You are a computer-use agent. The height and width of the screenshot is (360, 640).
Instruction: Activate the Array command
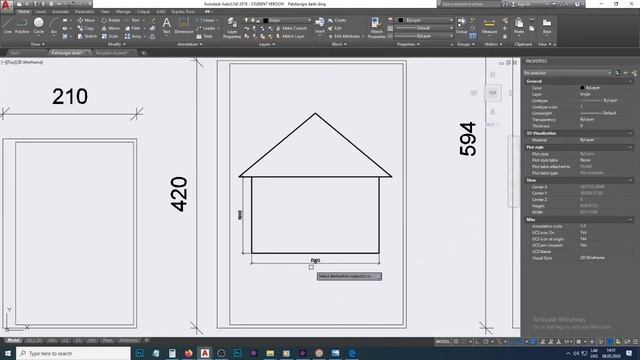(x=133, y=36)
